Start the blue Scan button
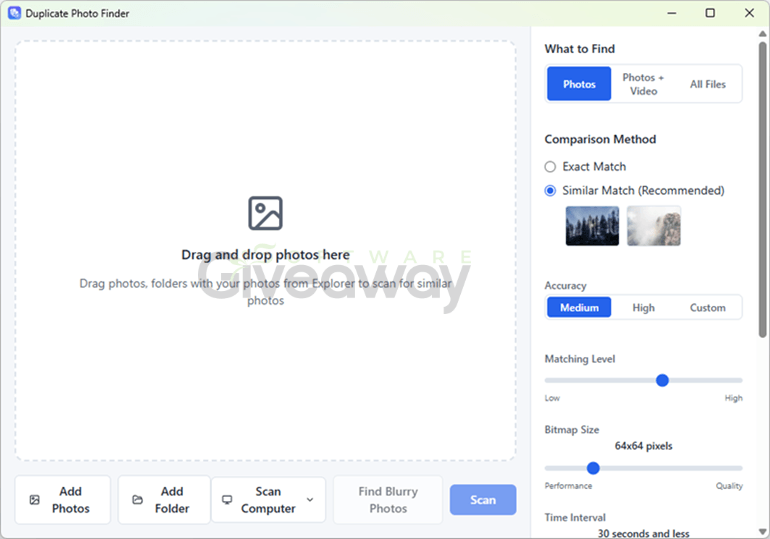The width and height of the screenshot is (770, 539). [483, 500]
